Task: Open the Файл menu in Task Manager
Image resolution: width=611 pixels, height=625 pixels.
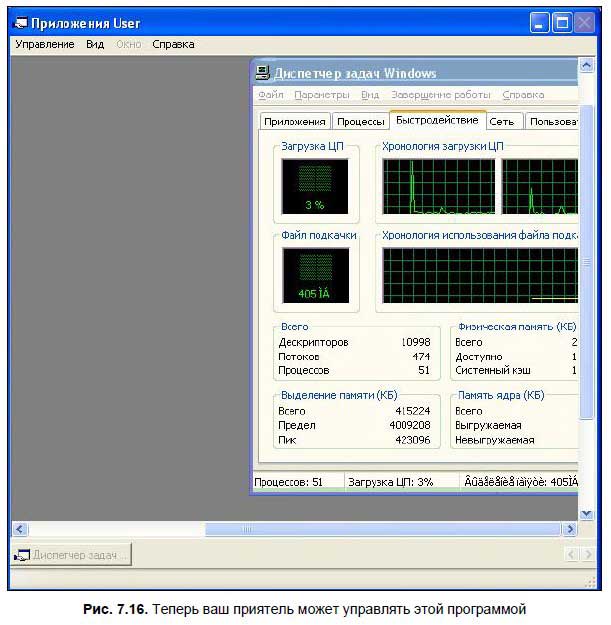Action: pos(271,95)
